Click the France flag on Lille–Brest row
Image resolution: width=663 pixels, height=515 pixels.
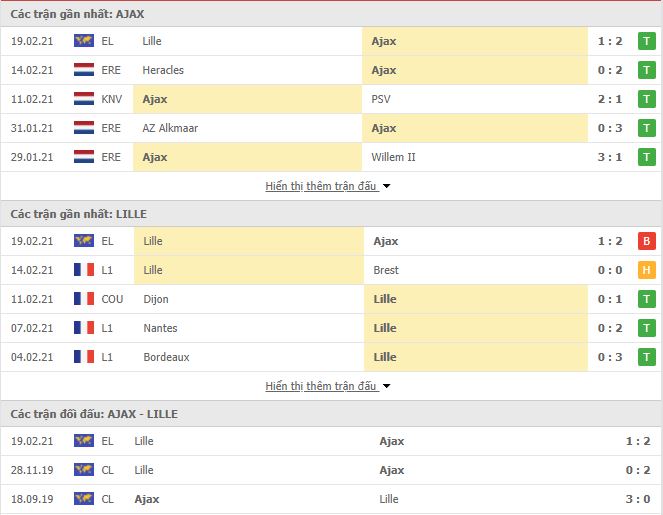pos(84,270)
